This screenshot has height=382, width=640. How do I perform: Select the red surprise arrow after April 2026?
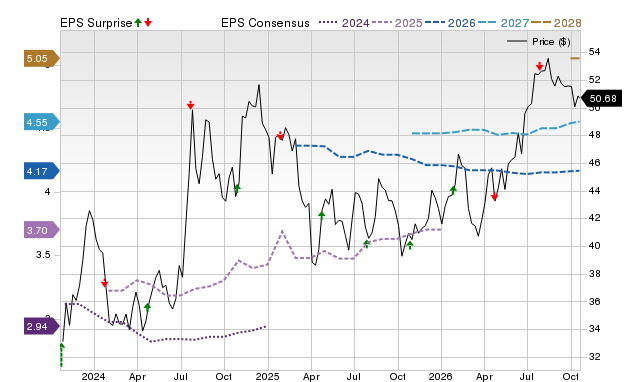494,197
